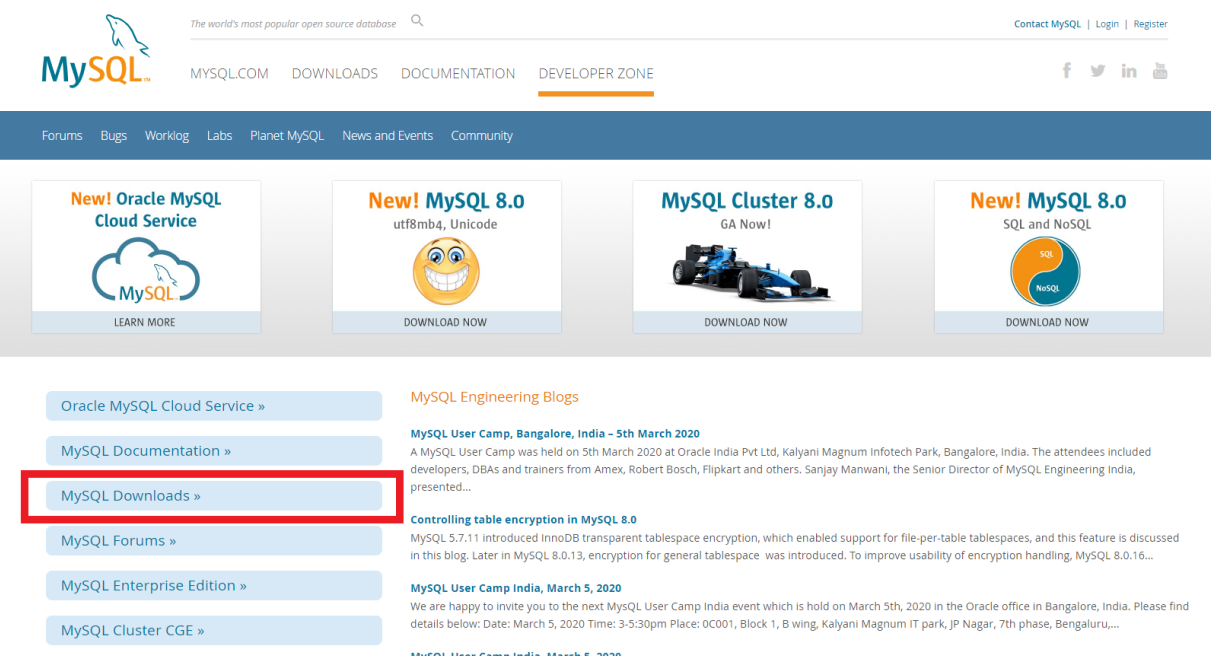The width and height of the screenshot is (1211, 656).
Task: Click 'The world's most popular open source database' tagline
Action: tap(293, 24)
